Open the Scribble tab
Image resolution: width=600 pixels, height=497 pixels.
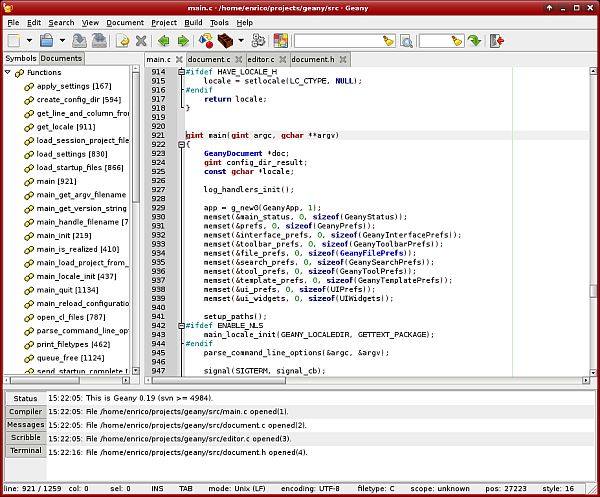pos(25,437)
